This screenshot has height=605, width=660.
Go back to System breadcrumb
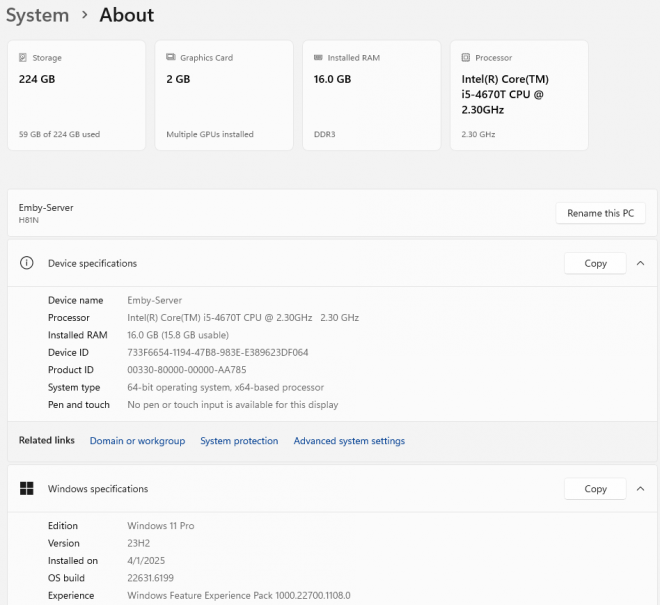(37, 15)
